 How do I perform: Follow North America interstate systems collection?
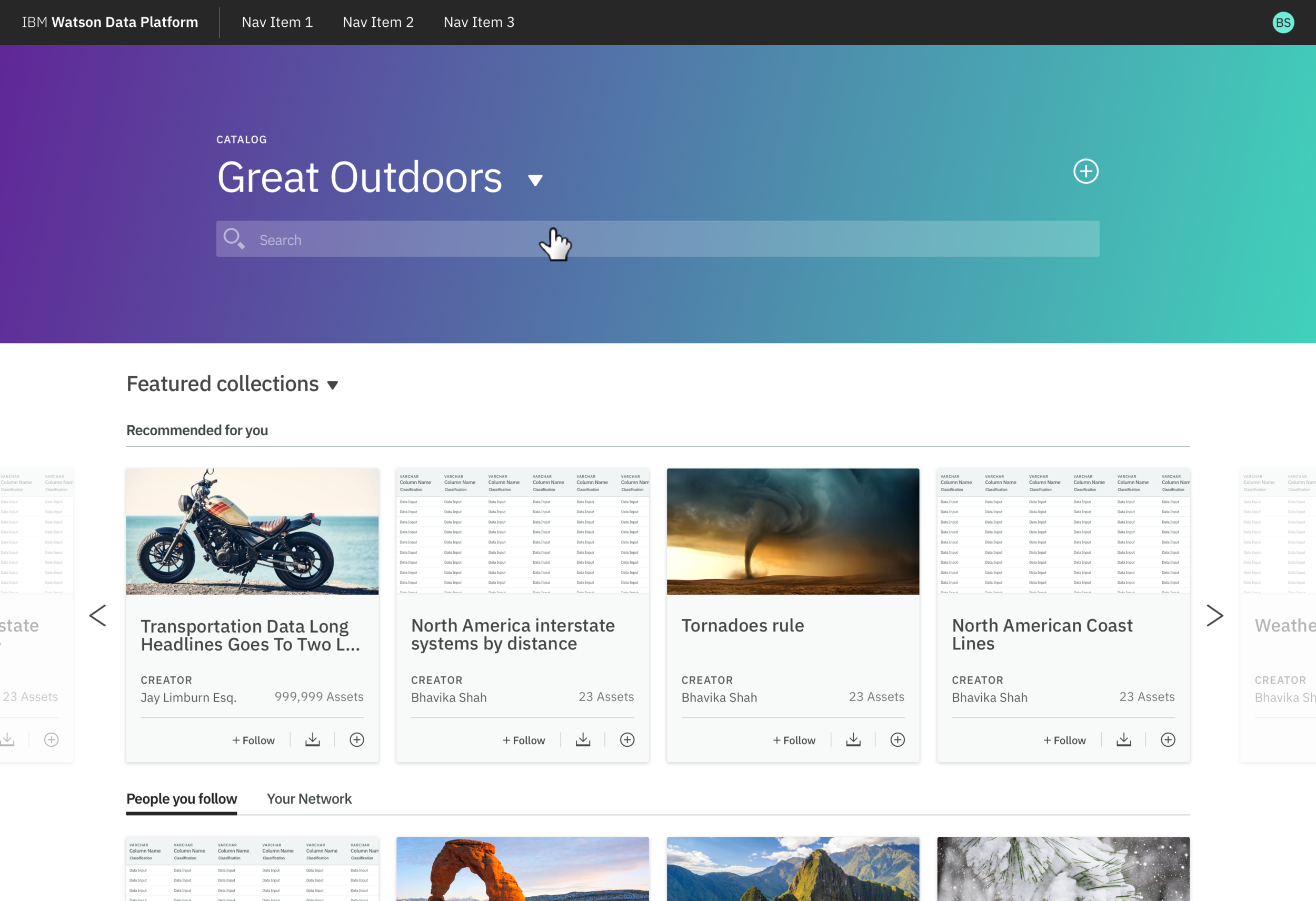point(524,740)
